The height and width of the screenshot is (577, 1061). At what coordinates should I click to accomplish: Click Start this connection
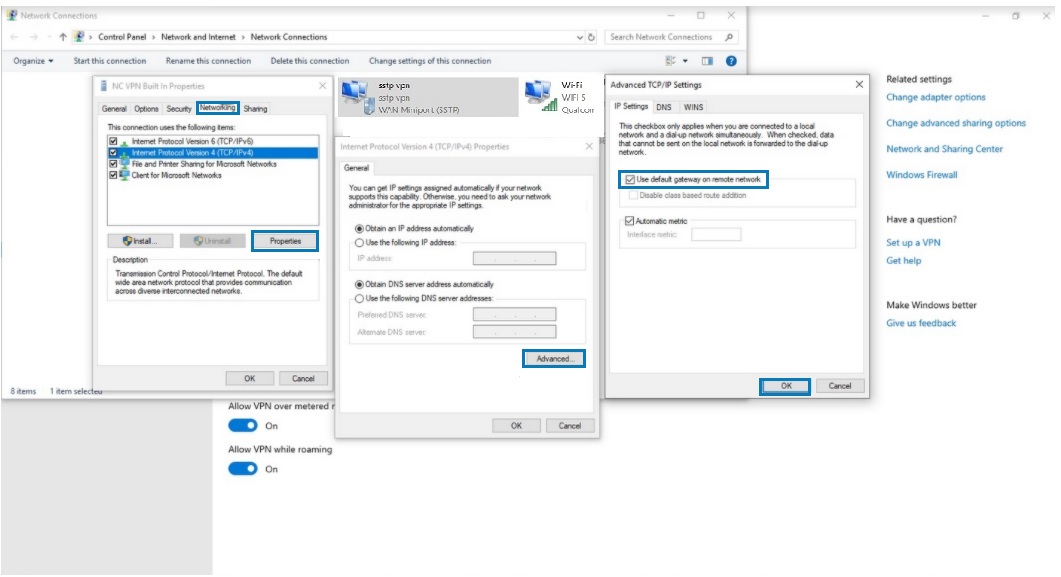[x=110, y=61]
